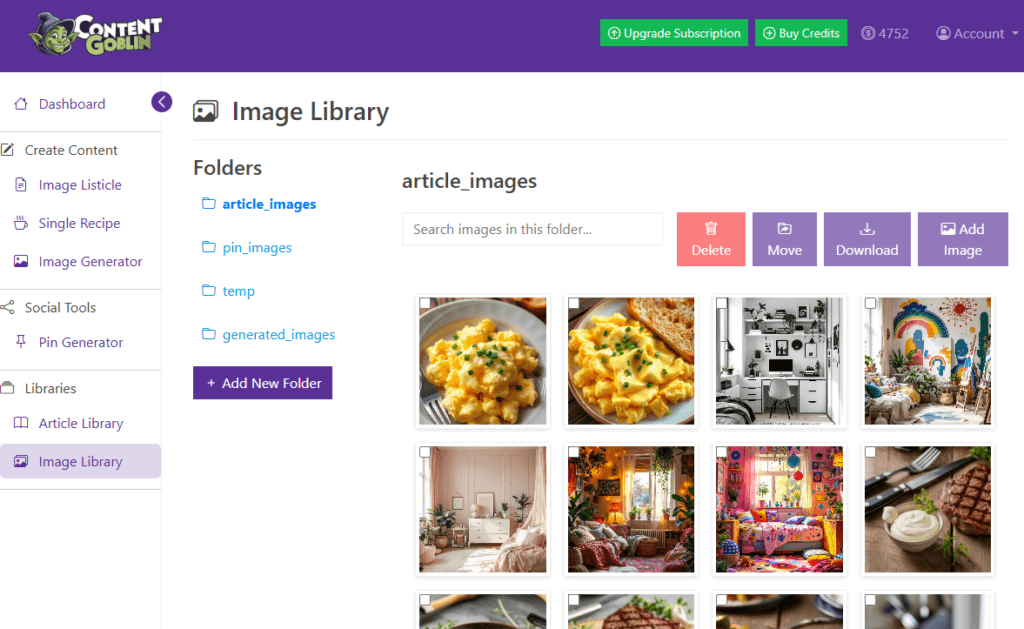Click the Download button
The width and height of the screenshot is (1024, 629).
click(867, 239)
